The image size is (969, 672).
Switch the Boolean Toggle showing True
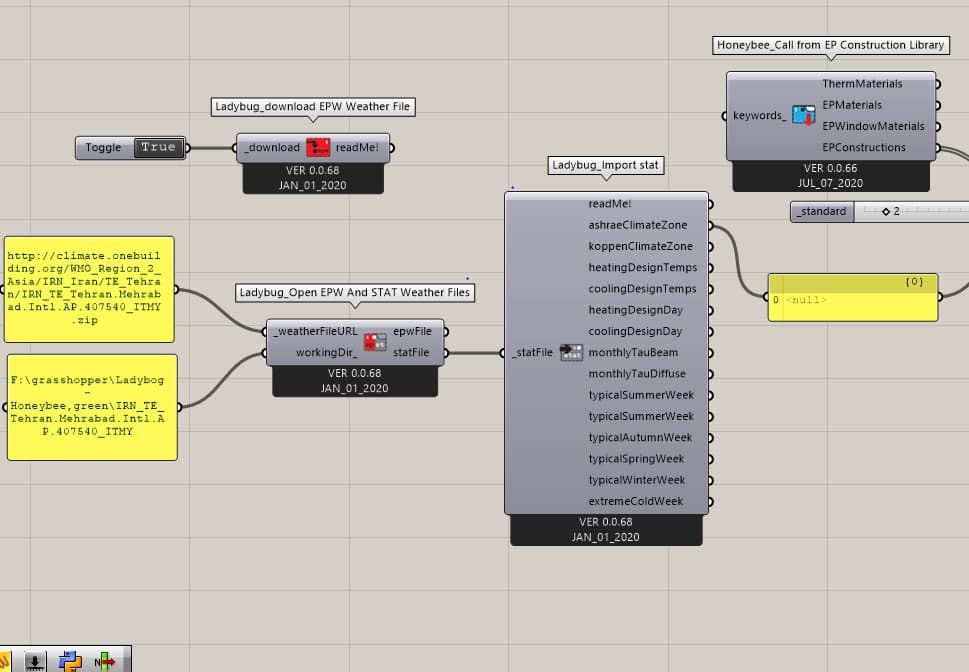(x=159, y=148)
